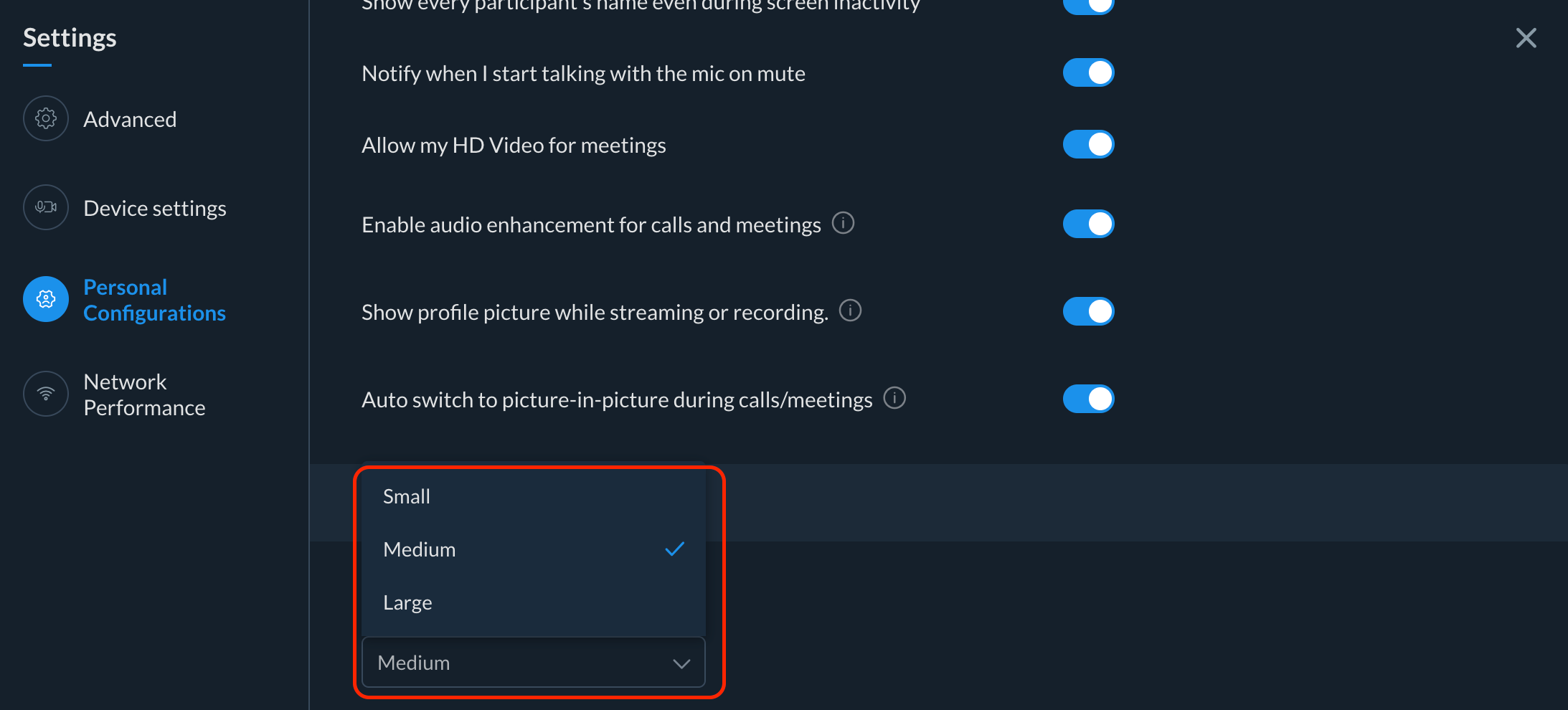Collapse the Medium size dropdown chevron

coord(681,663)
